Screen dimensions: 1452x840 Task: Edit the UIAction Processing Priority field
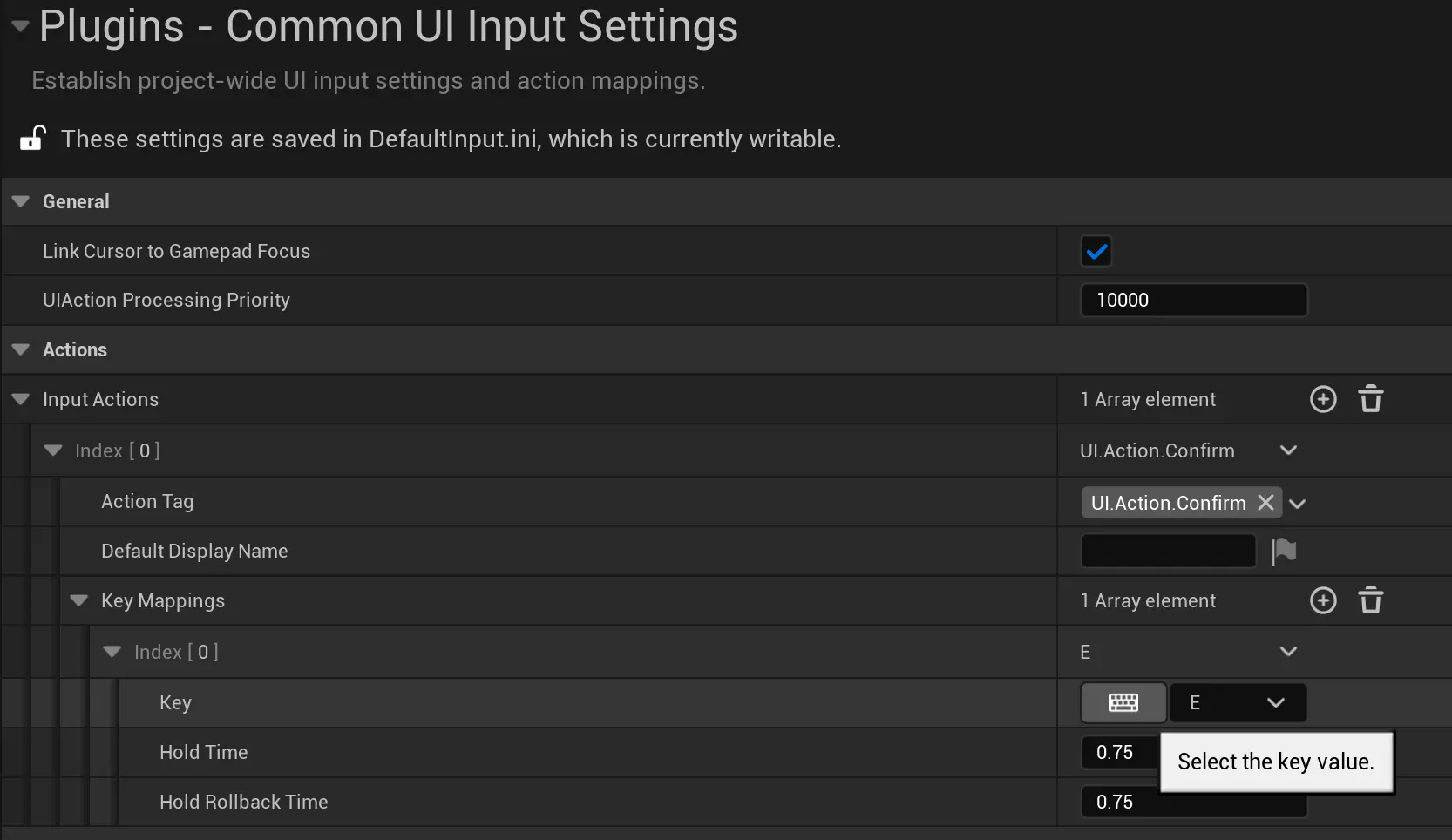(x=1193, y=300)
